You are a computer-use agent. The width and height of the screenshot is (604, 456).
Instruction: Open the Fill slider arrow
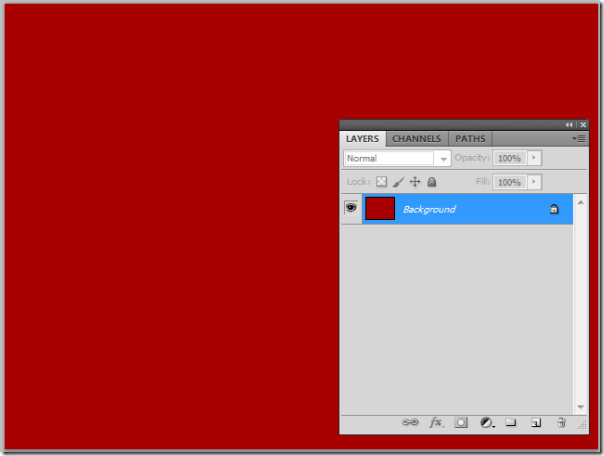(x=534, y=182)
